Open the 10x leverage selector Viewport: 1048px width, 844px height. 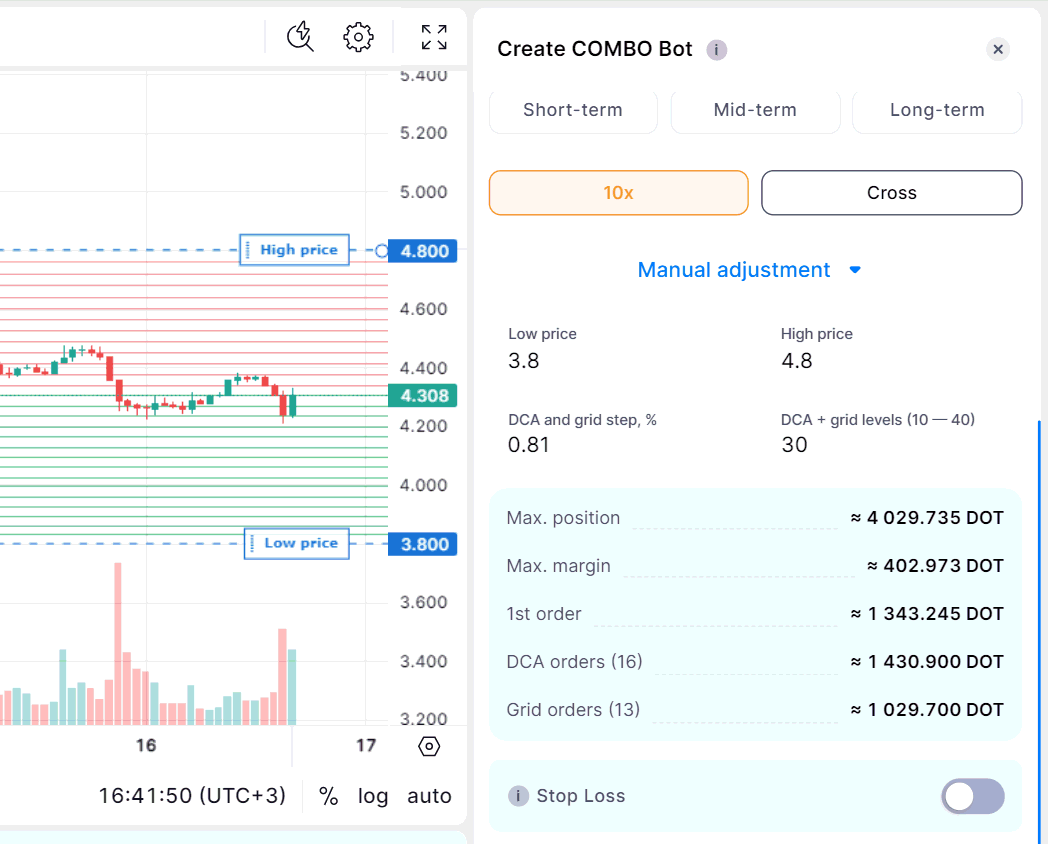click(618, 193)
